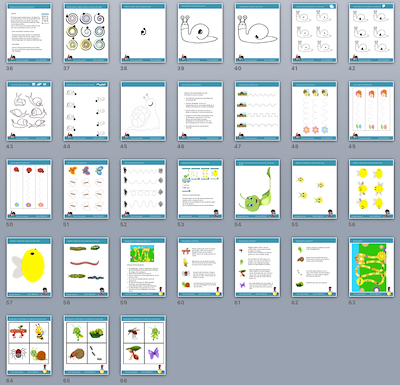Screen dimensions: 400x385
Task: Select page 65 grasshopper cards page
Action: [x=86, y=345]
